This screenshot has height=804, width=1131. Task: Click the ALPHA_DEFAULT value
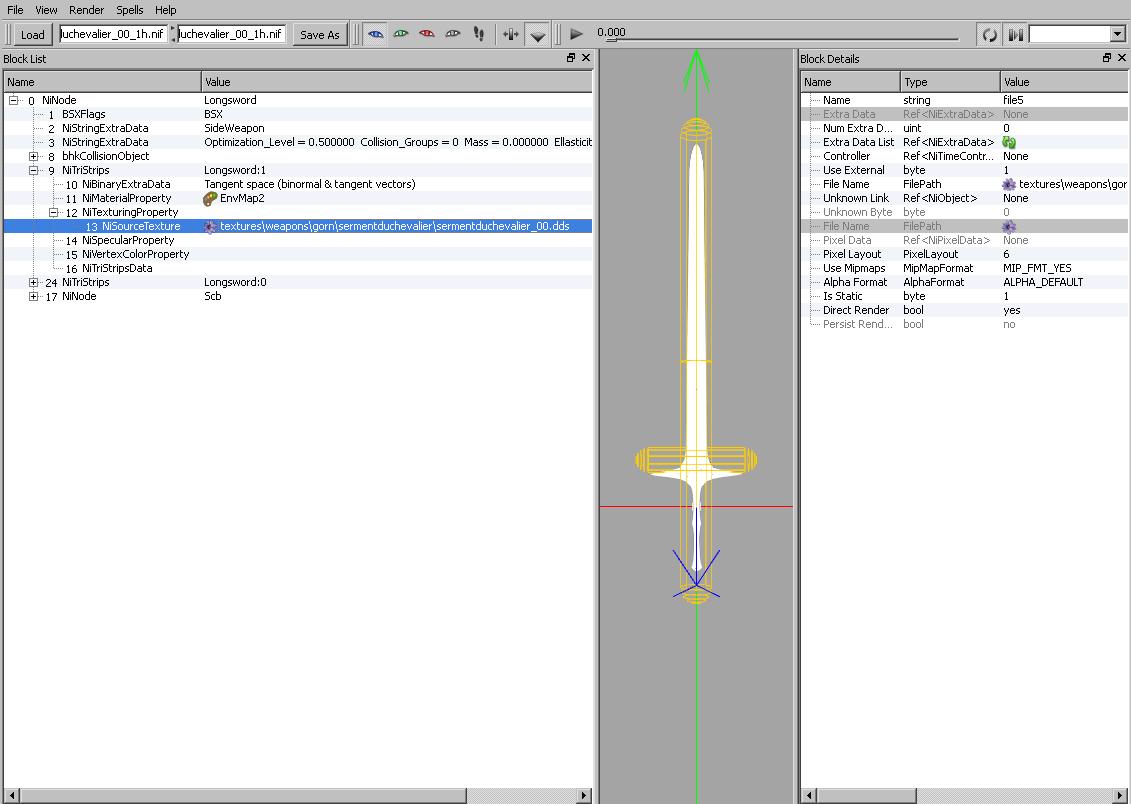click(1043, 283)
